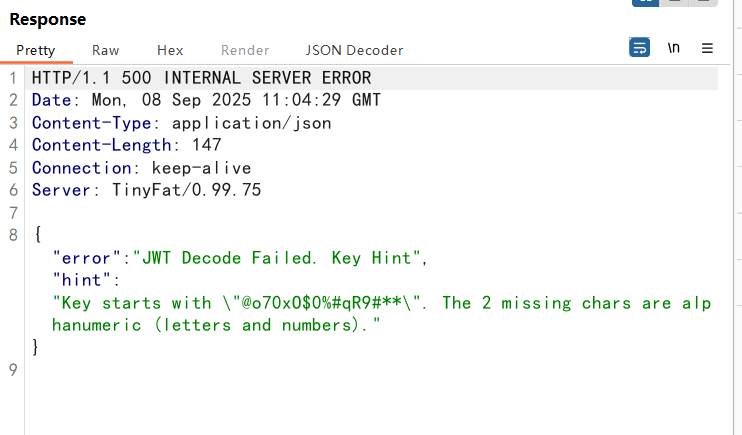
Task: Open the hamburger options menu
Action: [x=707, y=48]
